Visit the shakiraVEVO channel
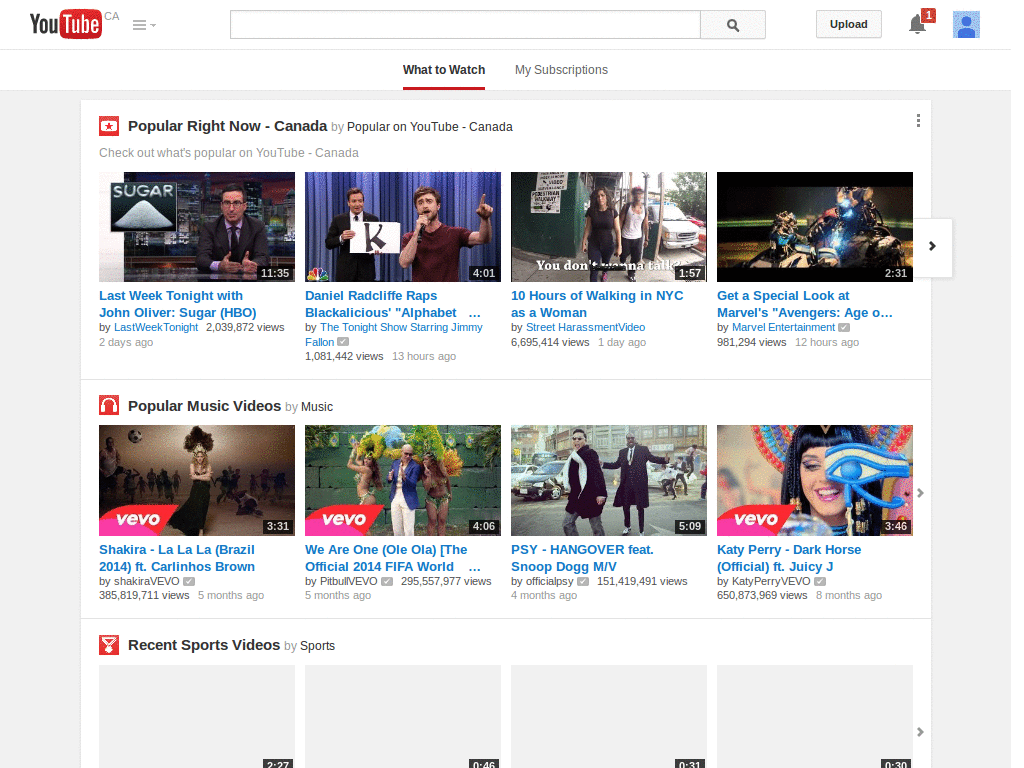The width and height of the screenshot is (1024, 768). pos(147,581)
